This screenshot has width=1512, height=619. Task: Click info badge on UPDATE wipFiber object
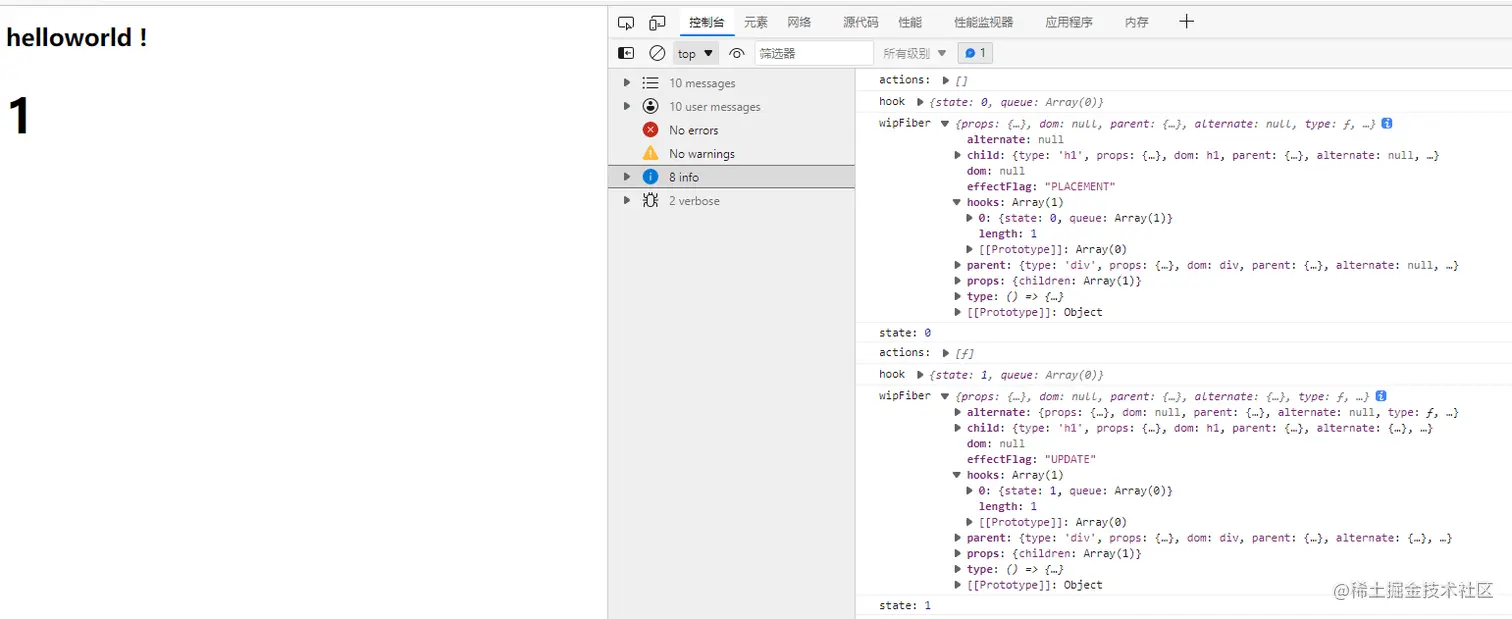[x=1380, y=396]
